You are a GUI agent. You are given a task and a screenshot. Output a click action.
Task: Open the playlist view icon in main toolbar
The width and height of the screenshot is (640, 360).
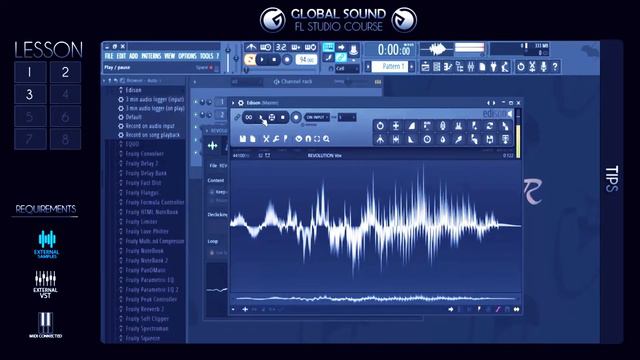[425, 67]
